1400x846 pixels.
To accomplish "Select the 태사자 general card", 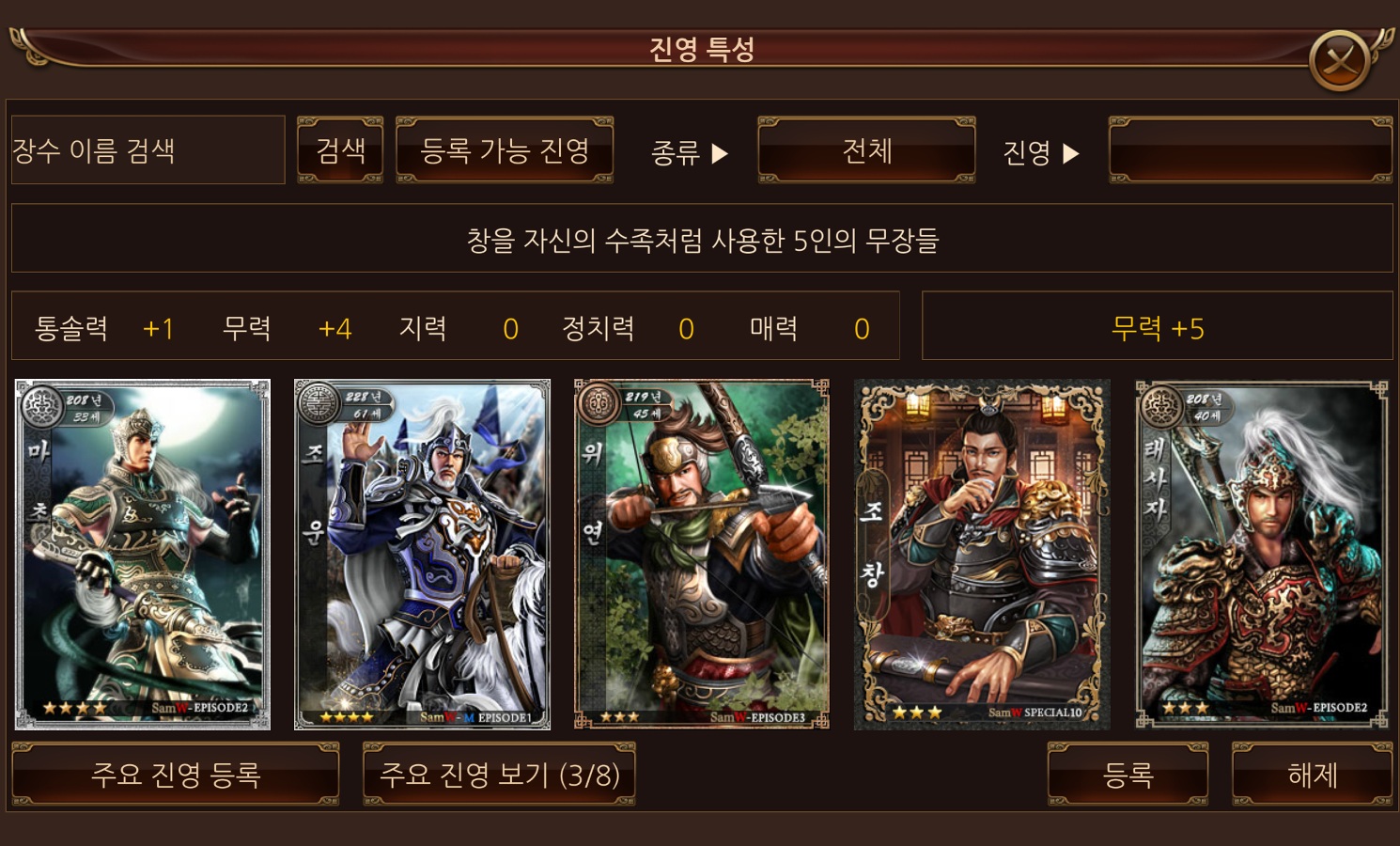I will (x=1262, y=555).
